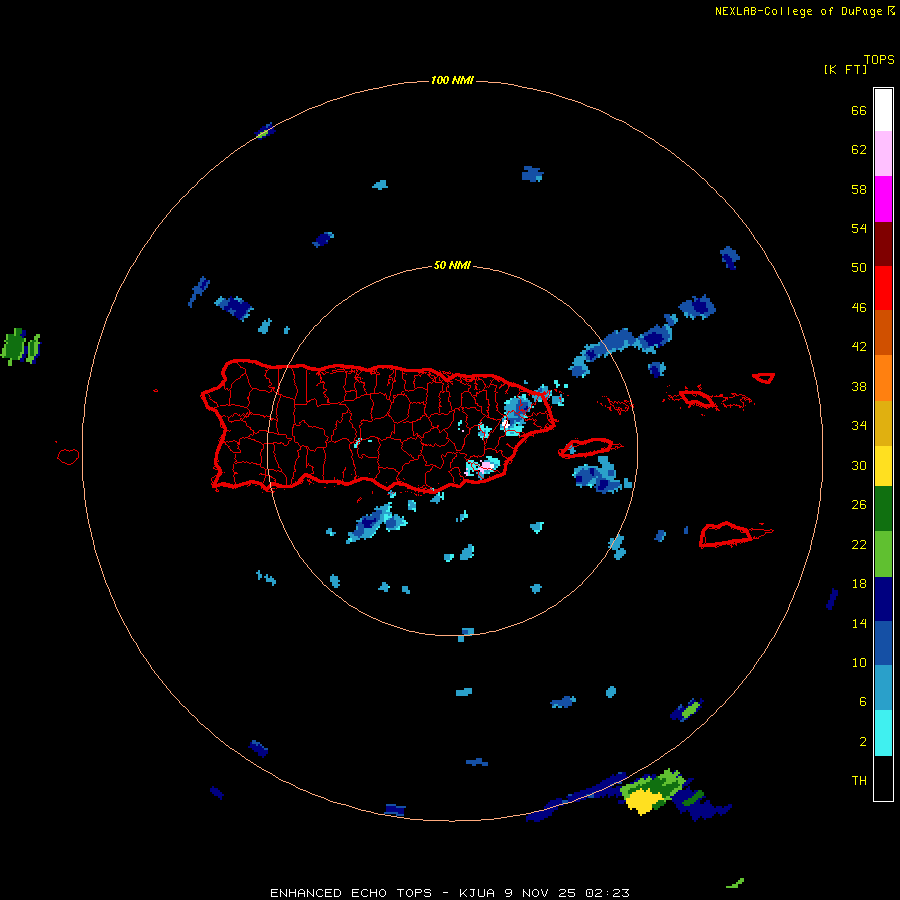Click the legend value 26

click(859, 505)
